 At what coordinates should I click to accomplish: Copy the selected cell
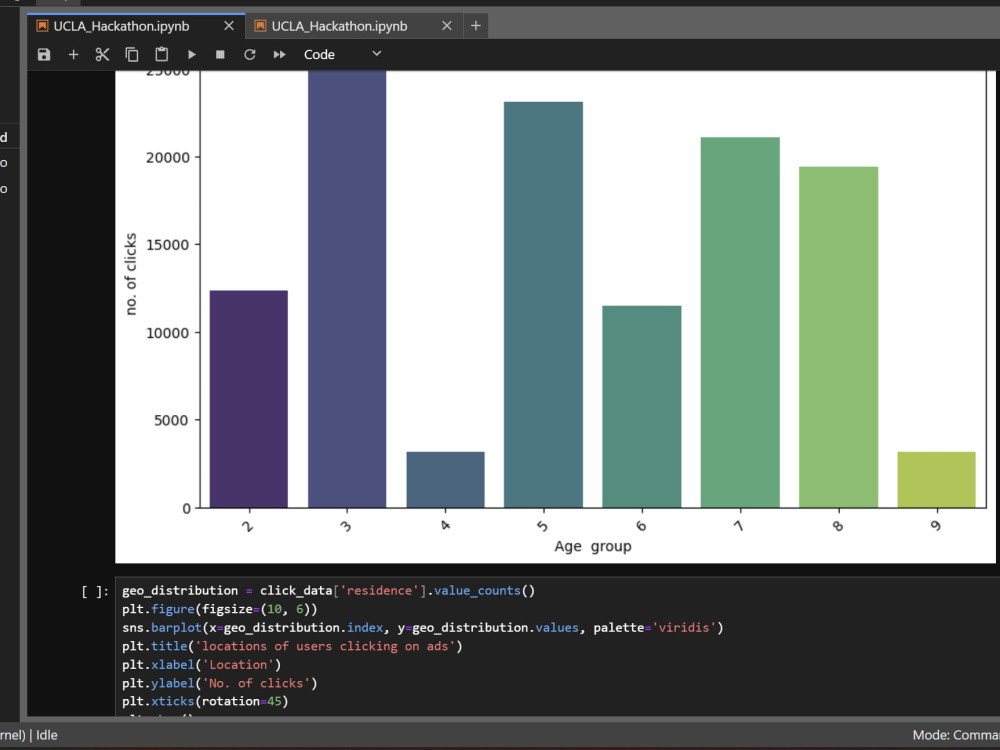132,55
